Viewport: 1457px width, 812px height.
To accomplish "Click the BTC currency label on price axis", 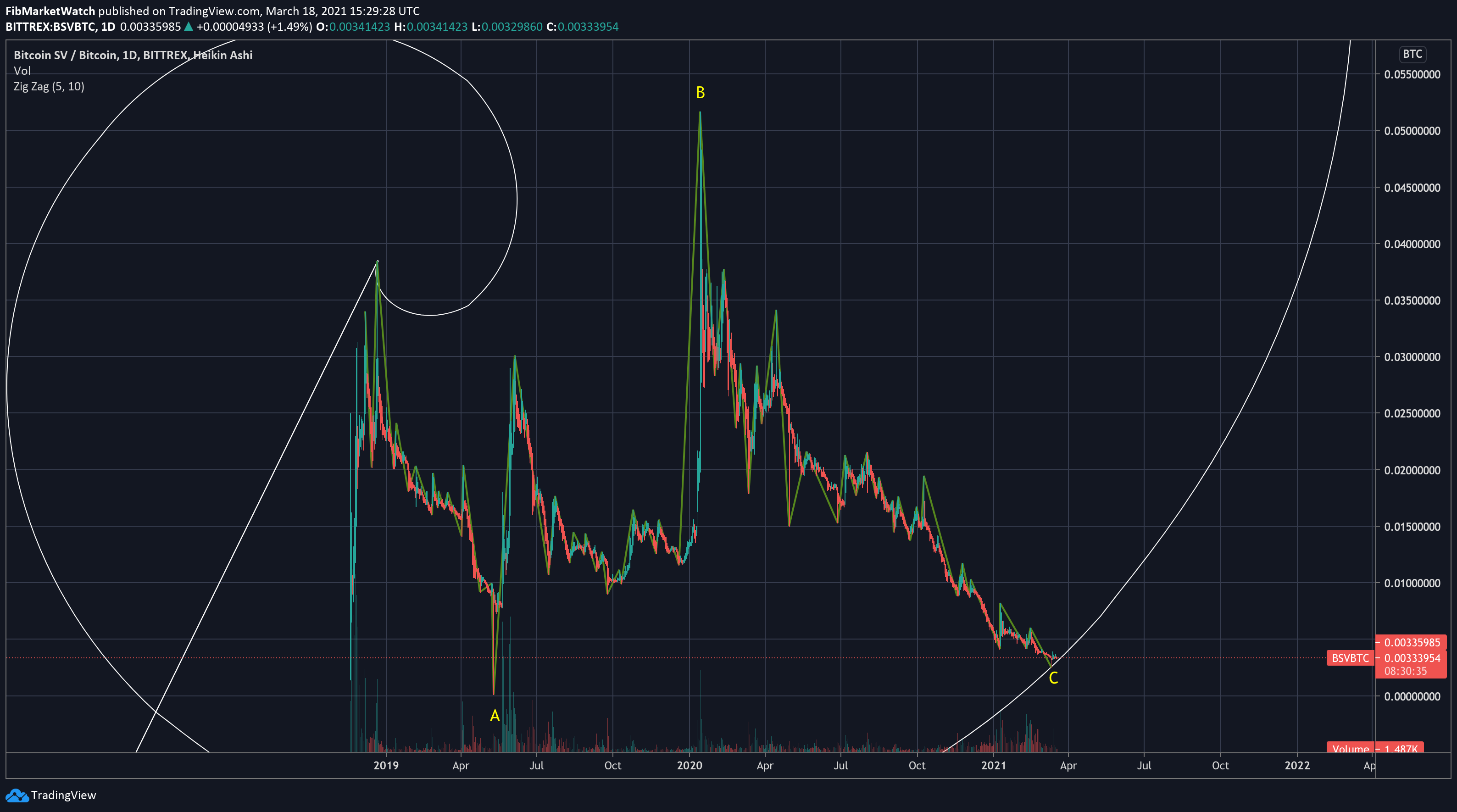I will (1413, 54).
